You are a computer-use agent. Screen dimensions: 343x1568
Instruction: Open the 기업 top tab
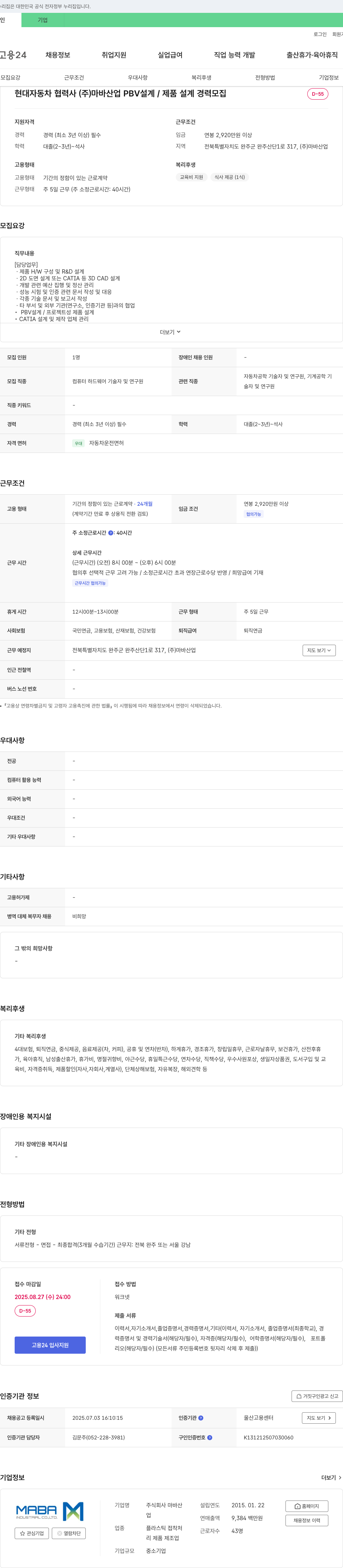tap(43, 20)
